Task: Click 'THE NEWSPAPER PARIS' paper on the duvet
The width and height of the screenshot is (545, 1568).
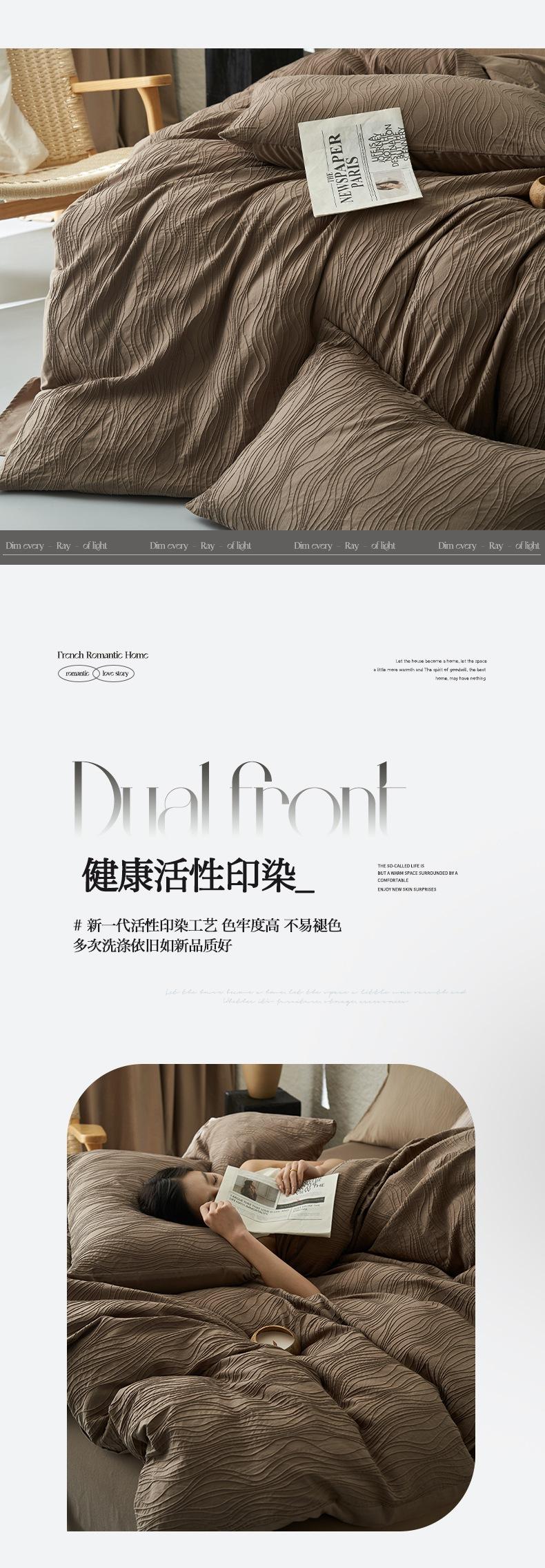Action: [x=359, y=162]
